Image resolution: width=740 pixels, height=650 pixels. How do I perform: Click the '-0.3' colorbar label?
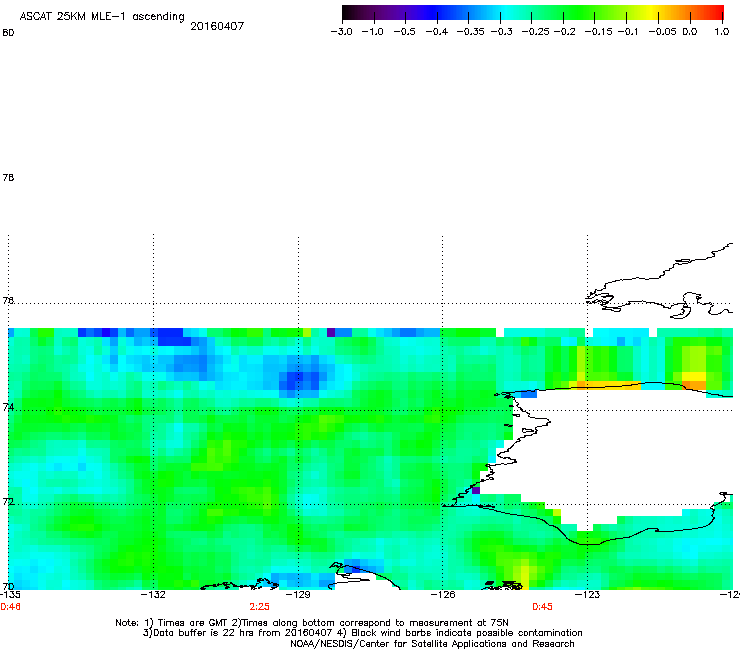(x=502, y=32)
